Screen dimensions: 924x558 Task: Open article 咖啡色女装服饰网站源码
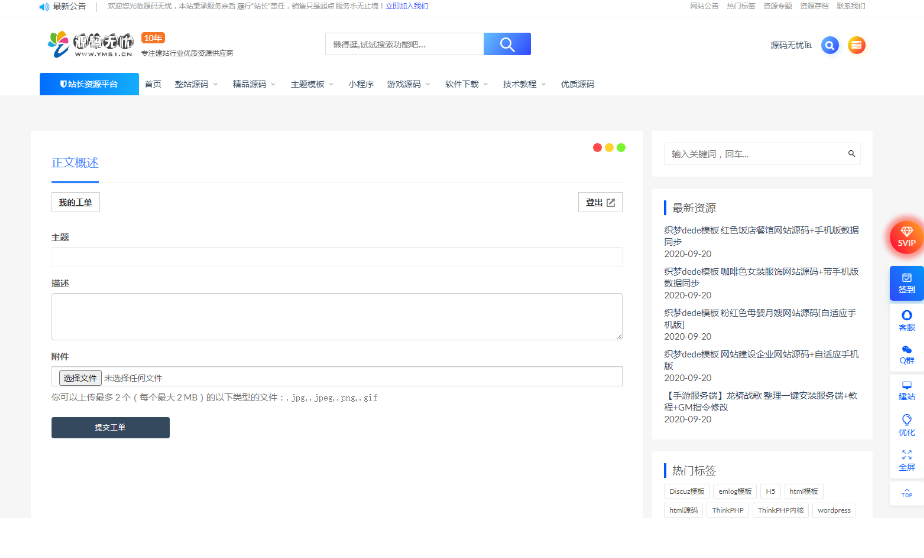click(761, 277)
